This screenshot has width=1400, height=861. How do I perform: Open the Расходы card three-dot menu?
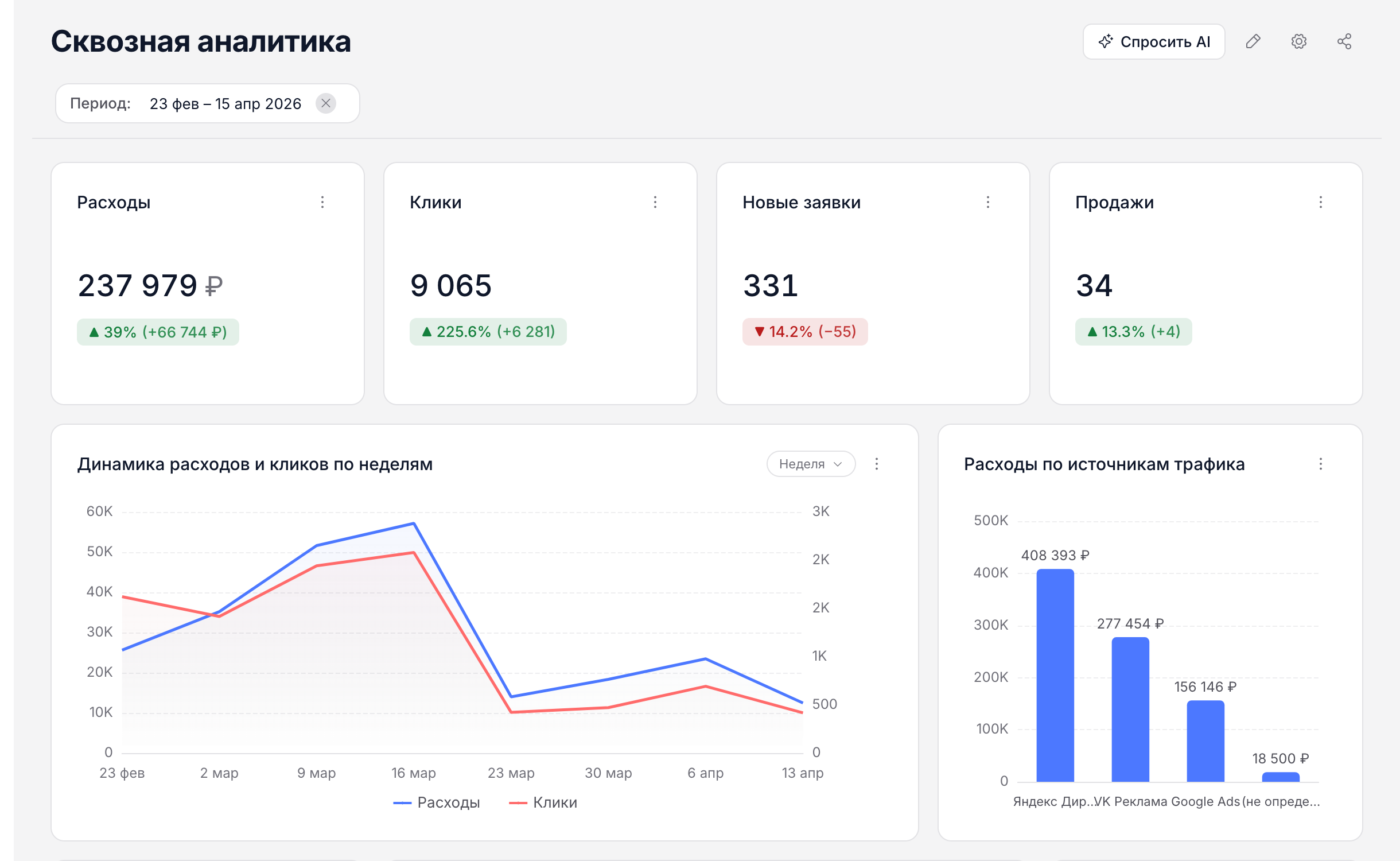(322, 202)
